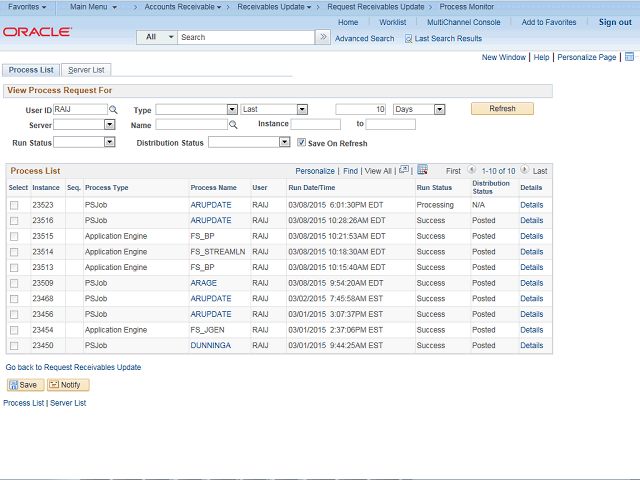Click the Refresh button
Viewport: 640px width, 480px height.
(502, 109)
